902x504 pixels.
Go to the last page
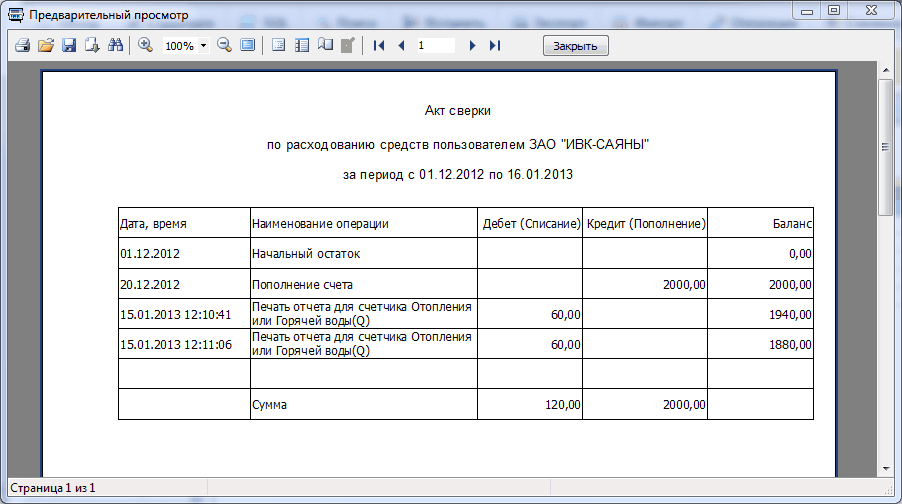495,45
